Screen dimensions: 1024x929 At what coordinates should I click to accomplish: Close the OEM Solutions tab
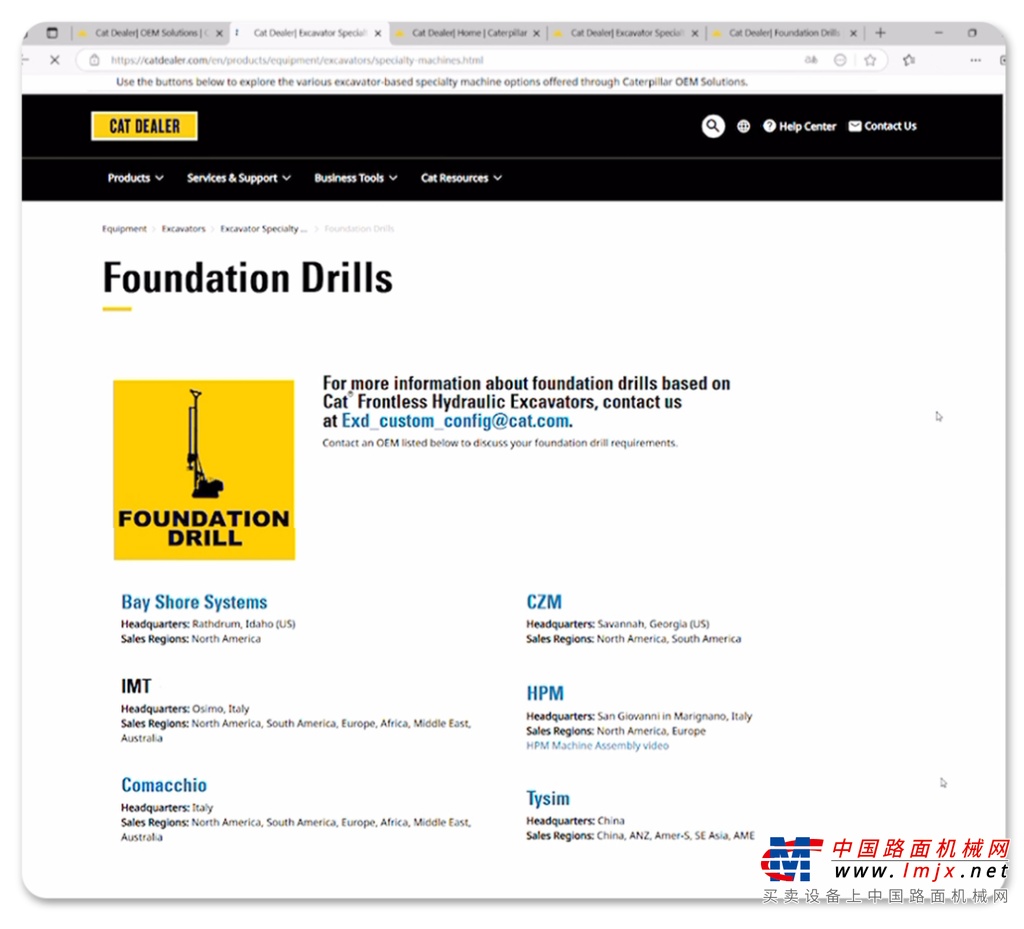click(219, 33)
